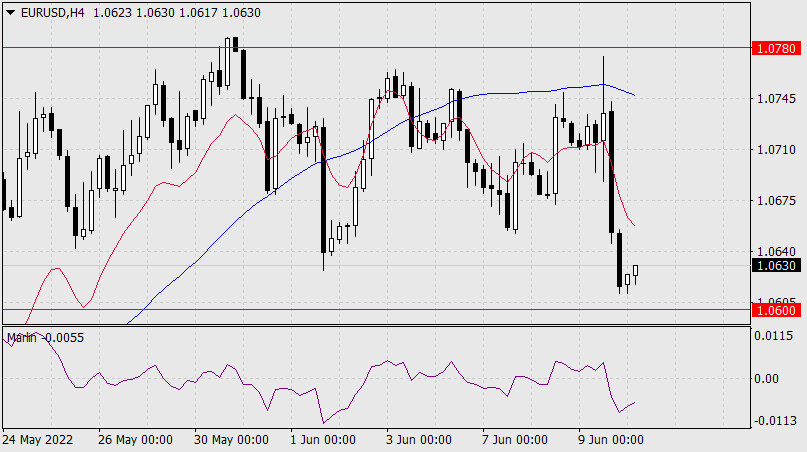Click the 30 May 00:00 date label

pyautogui.click(x=231, y=440)
